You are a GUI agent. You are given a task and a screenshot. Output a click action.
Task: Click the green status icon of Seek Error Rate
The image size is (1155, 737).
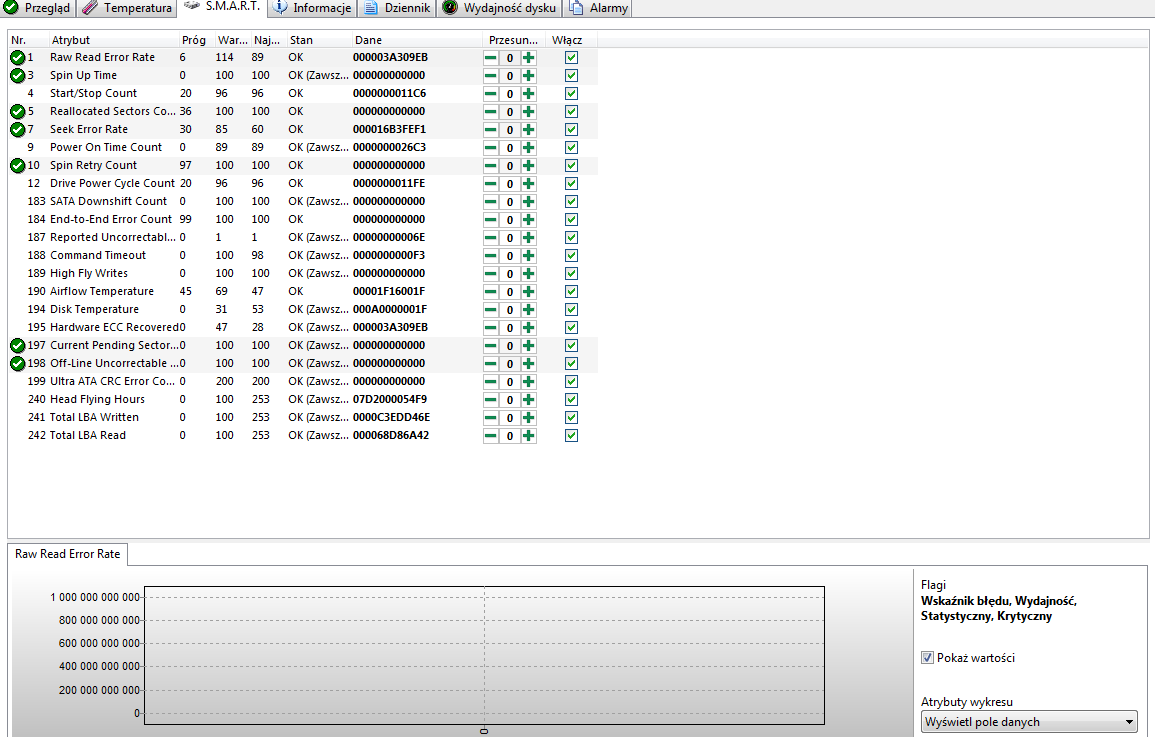tap(18, 130)
